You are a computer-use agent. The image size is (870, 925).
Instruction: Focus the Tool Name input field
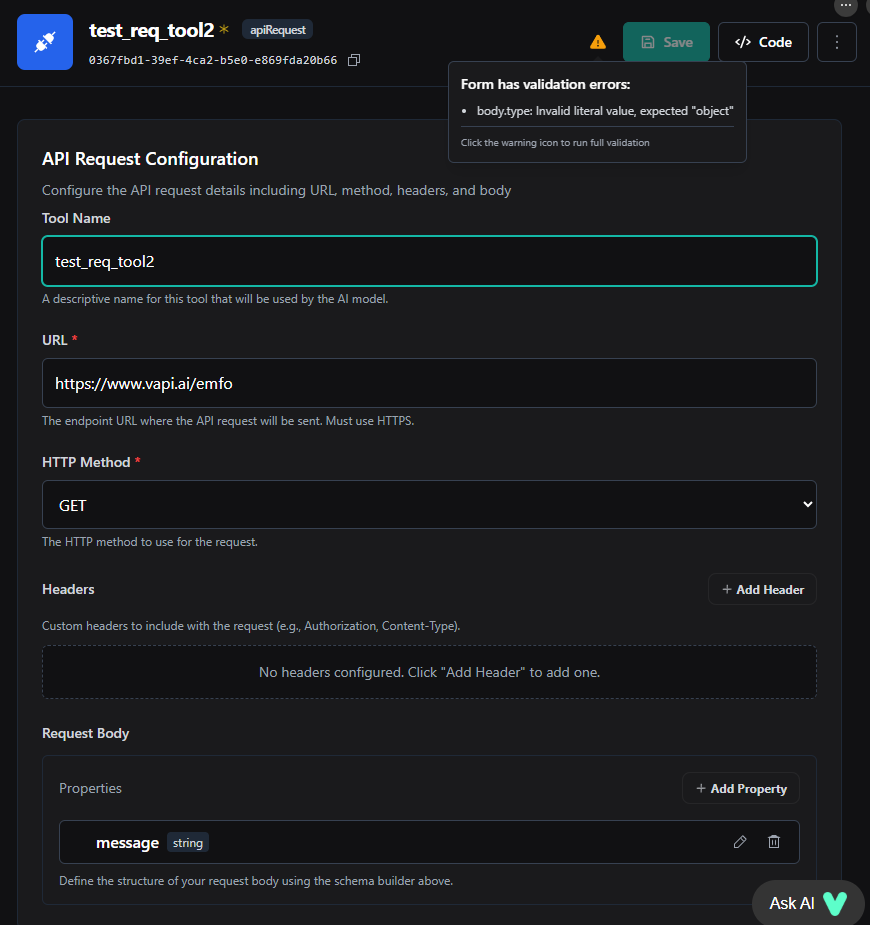[x=429, y=262]
